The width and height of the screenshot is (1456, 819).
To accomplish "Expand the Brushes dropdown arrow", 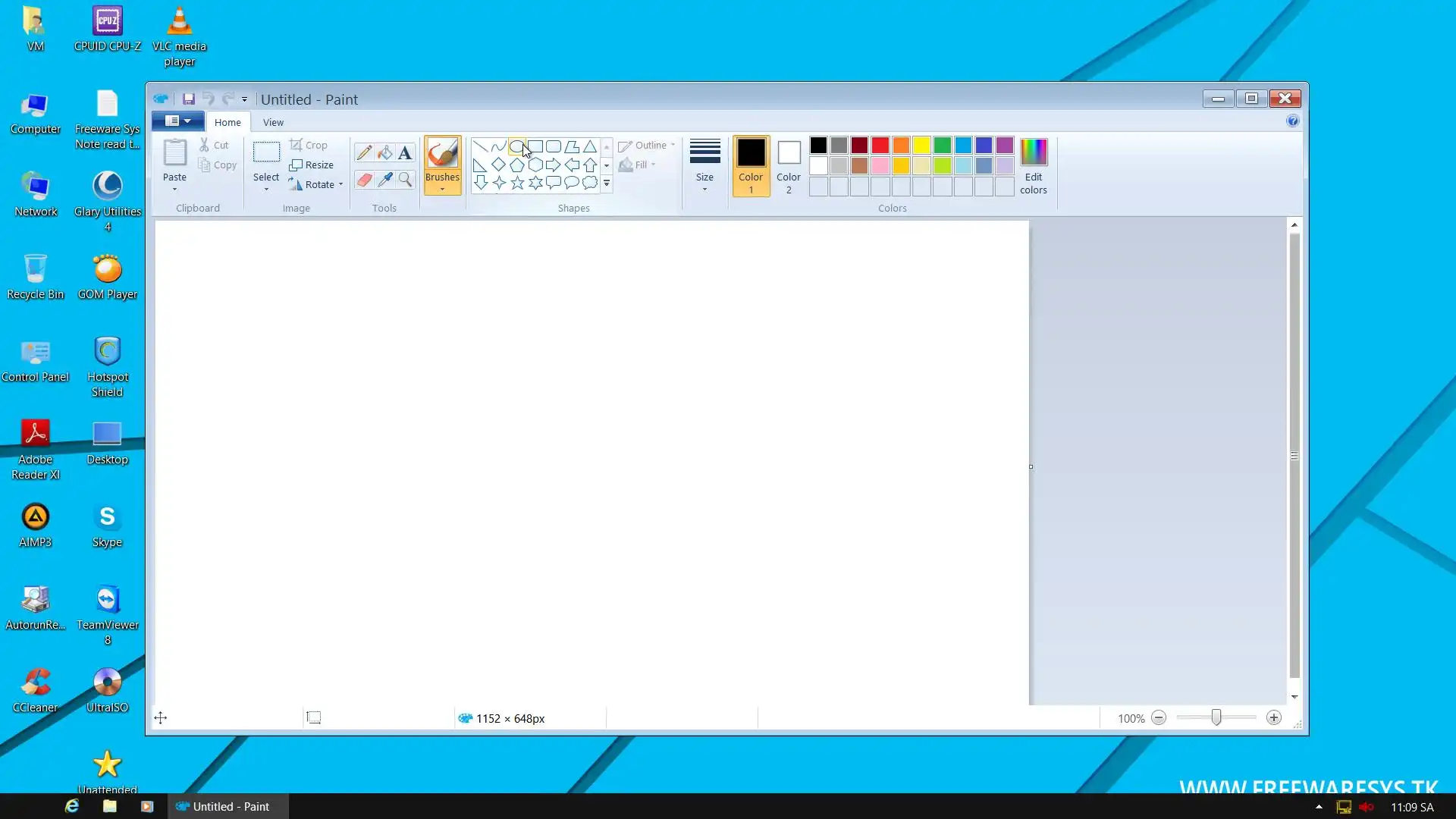I will (442, 190).
